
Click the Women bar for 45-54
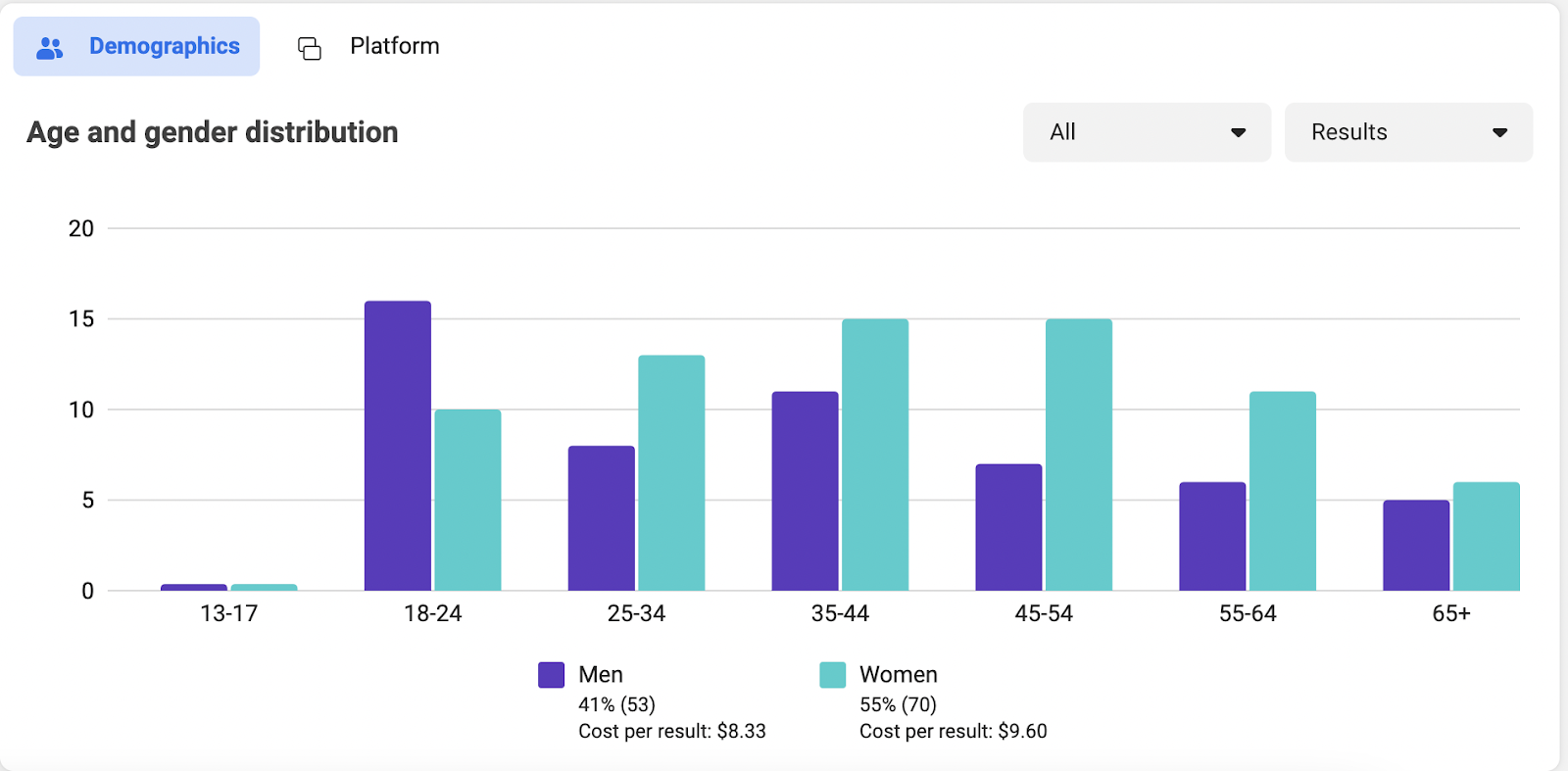pos(1079,455)
